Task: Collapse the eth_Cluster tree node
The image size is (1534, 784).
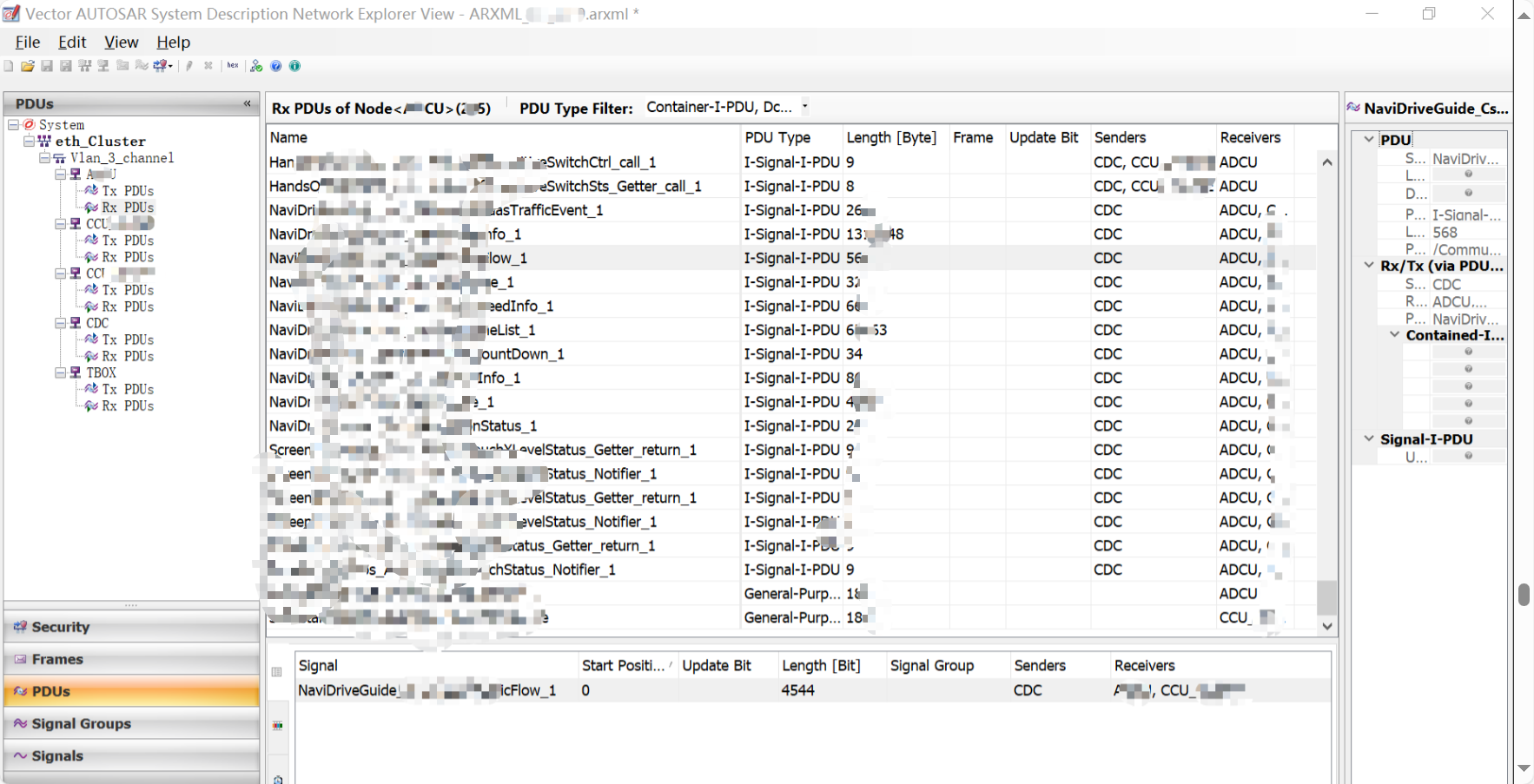Action: point(29,142)
